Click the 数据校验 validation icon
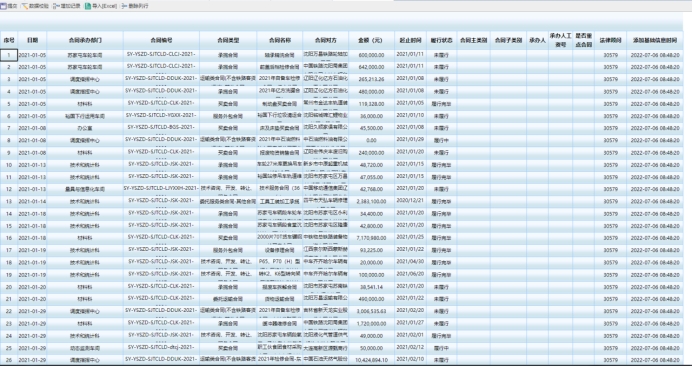The image size is (693, 367). point(25,6)
